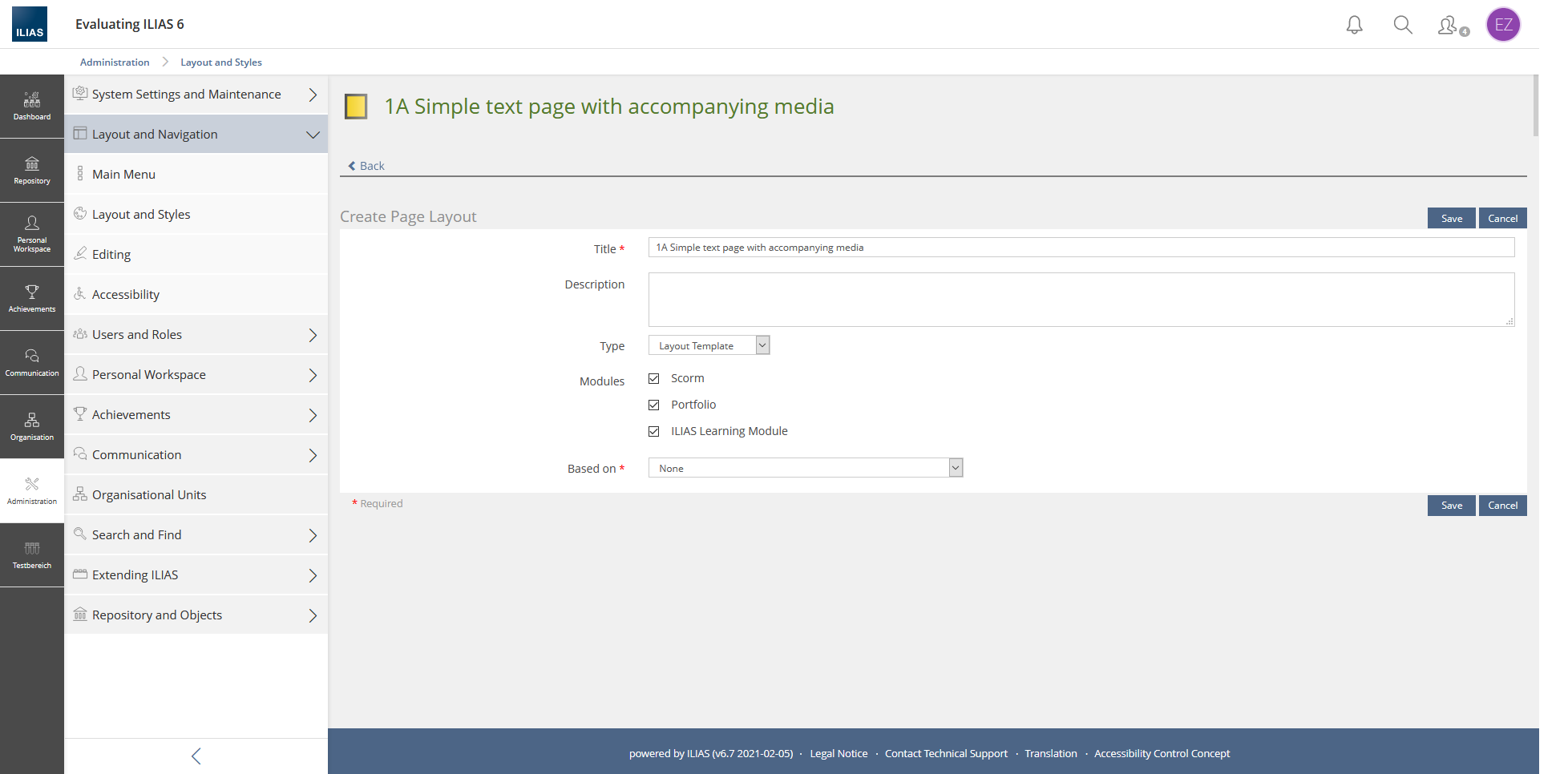1568x774 pixels.
Task: Go to Dashboard in the sidebar
Action: point(32,107)
